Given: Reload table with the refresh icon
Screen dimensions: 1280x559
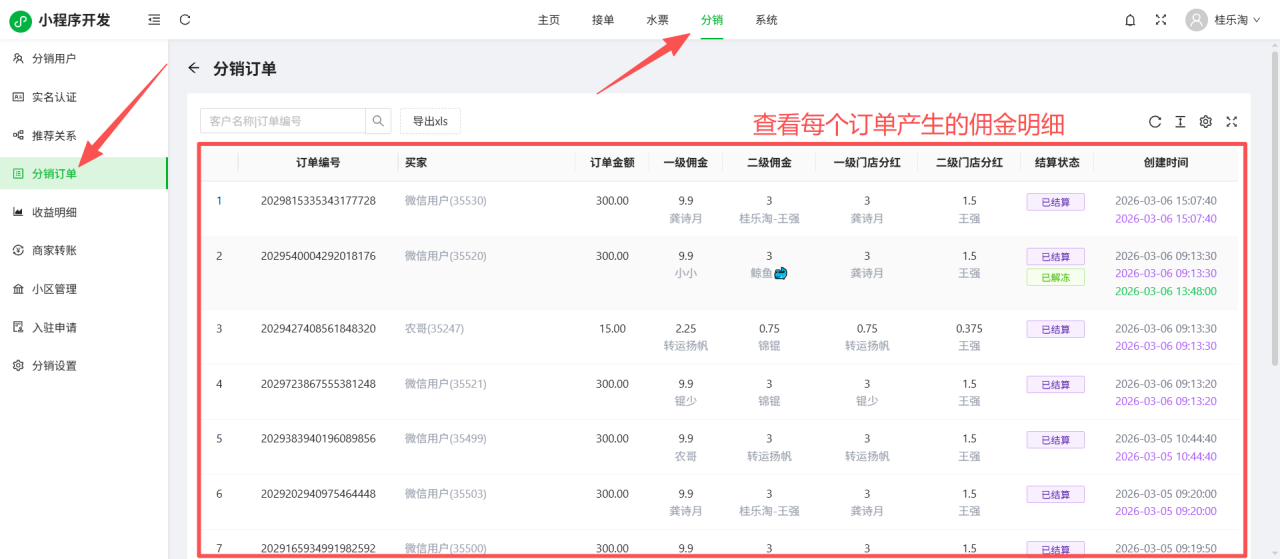Looking at the screenshot, I should [x=1155, y=122].
